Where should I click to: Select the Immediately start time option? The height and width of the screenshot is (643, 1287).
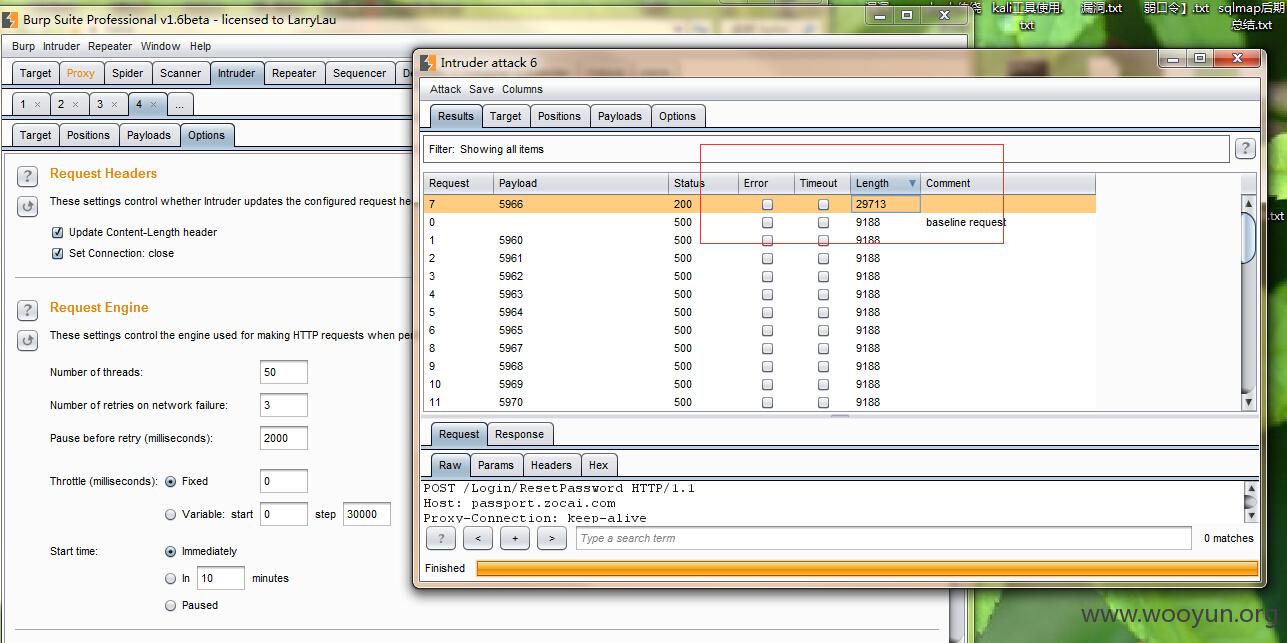tap(170, 551)
